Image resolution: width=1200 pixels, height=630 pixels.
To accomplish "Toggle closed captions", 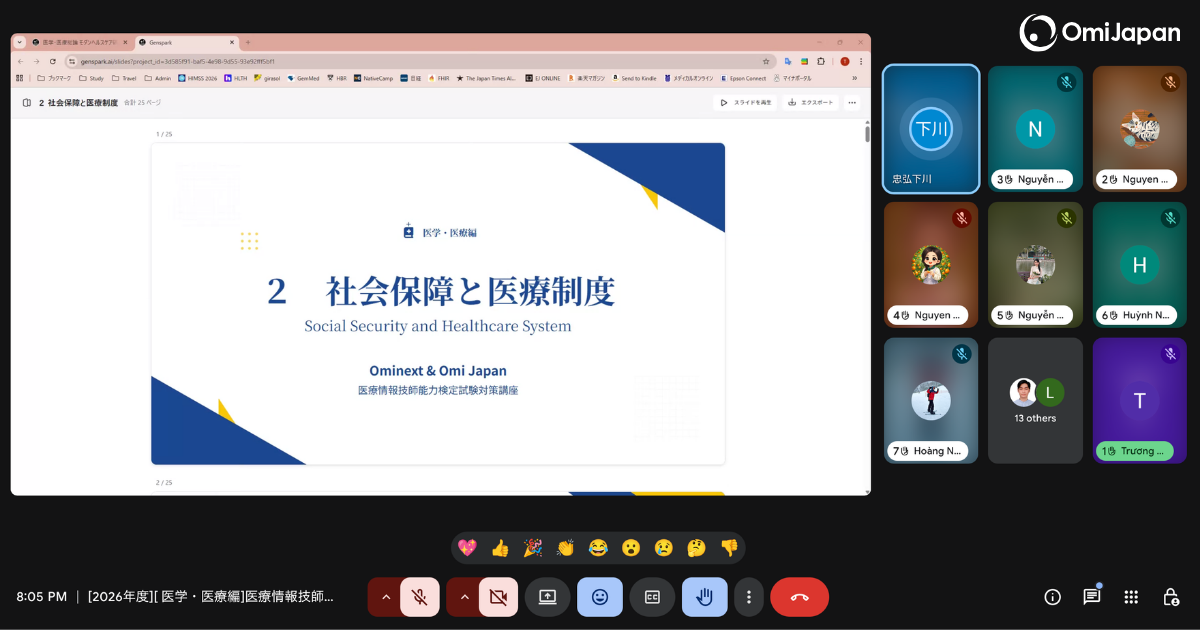I will tap(652, 597).
